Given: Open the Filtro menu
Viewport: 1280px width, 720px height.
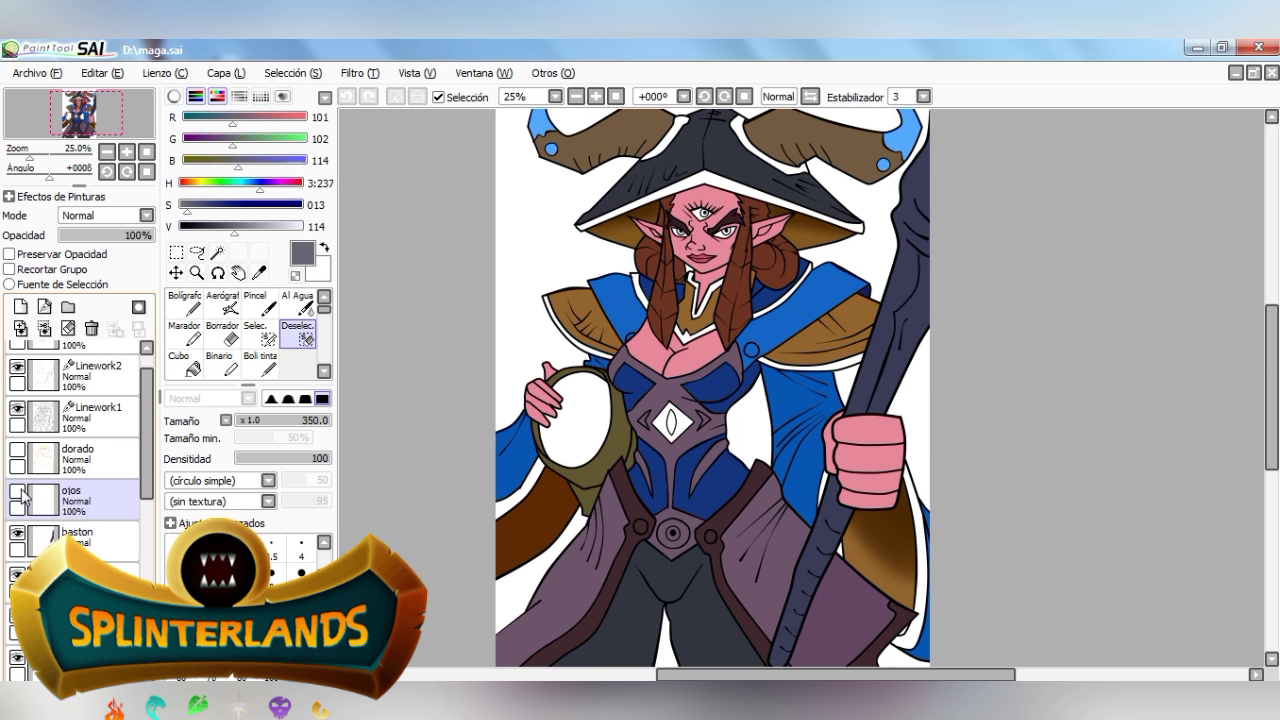Looking at the screenshot, I should pos(360,73).
